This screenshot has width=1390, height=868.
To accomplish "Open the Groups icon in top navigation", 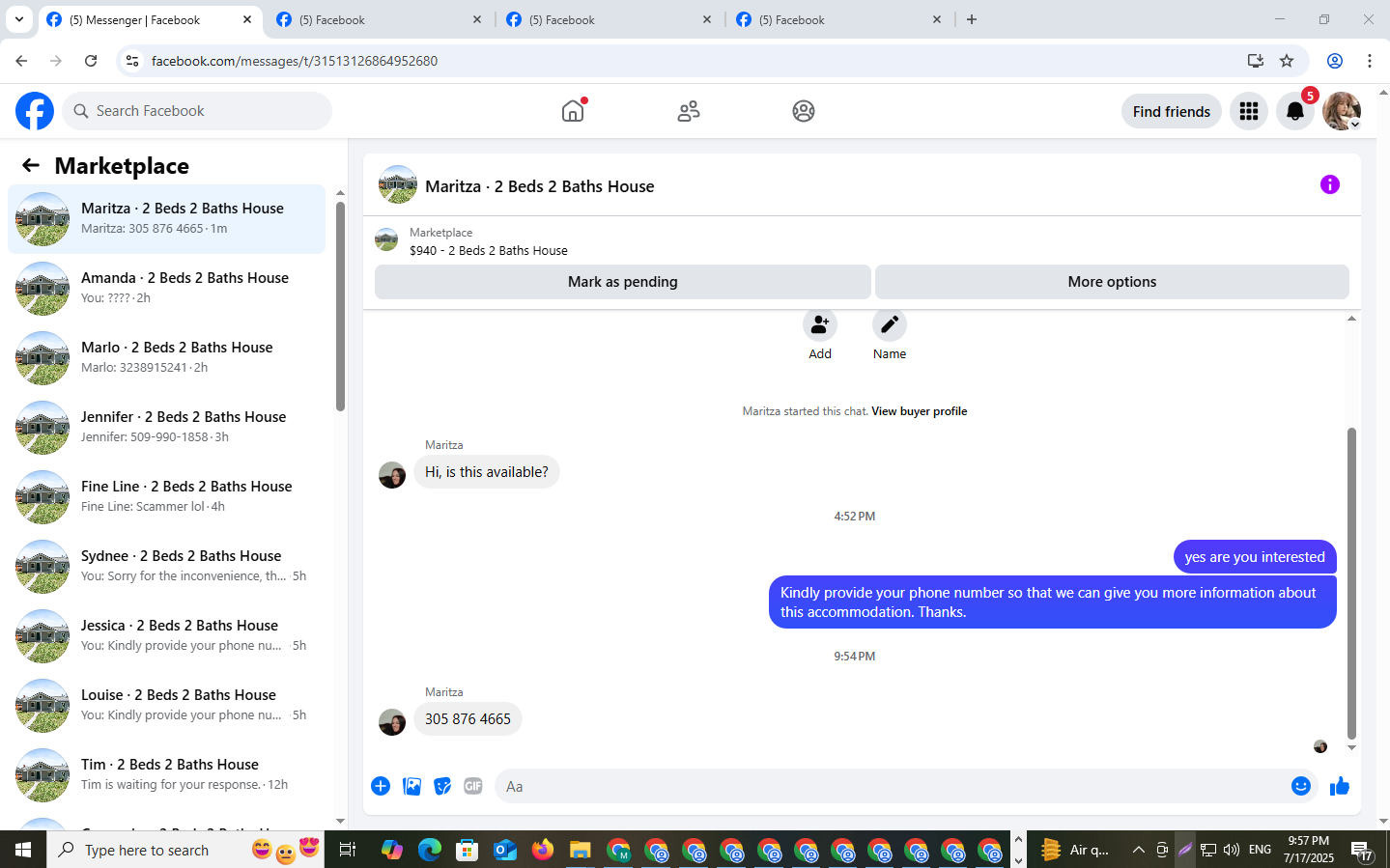I will (804, 111).
